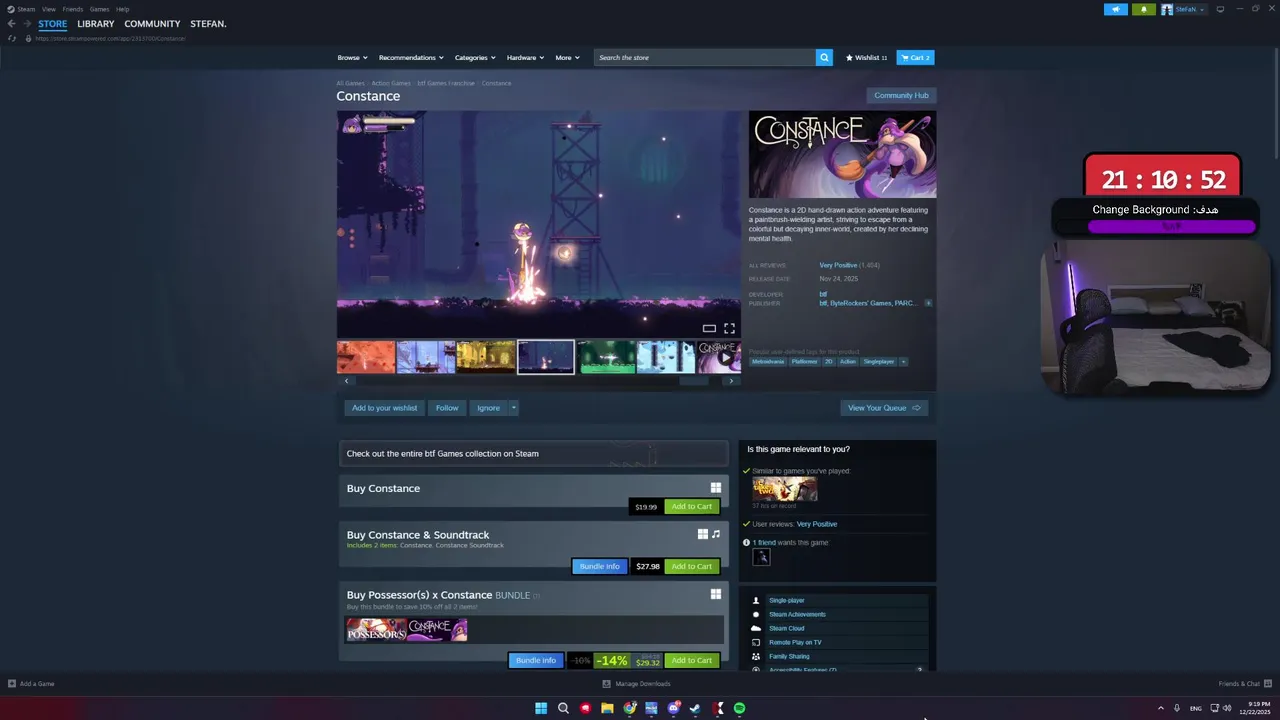Open the View menu
This screenshot has height=720, width=1280.
[x=48, y=9]
